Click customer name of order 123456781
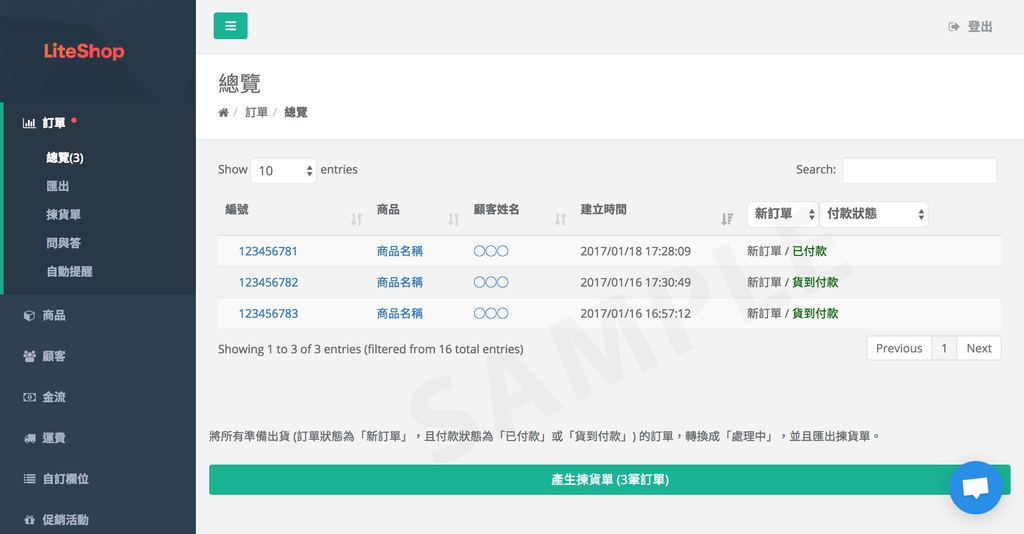 tap(491, 251)
